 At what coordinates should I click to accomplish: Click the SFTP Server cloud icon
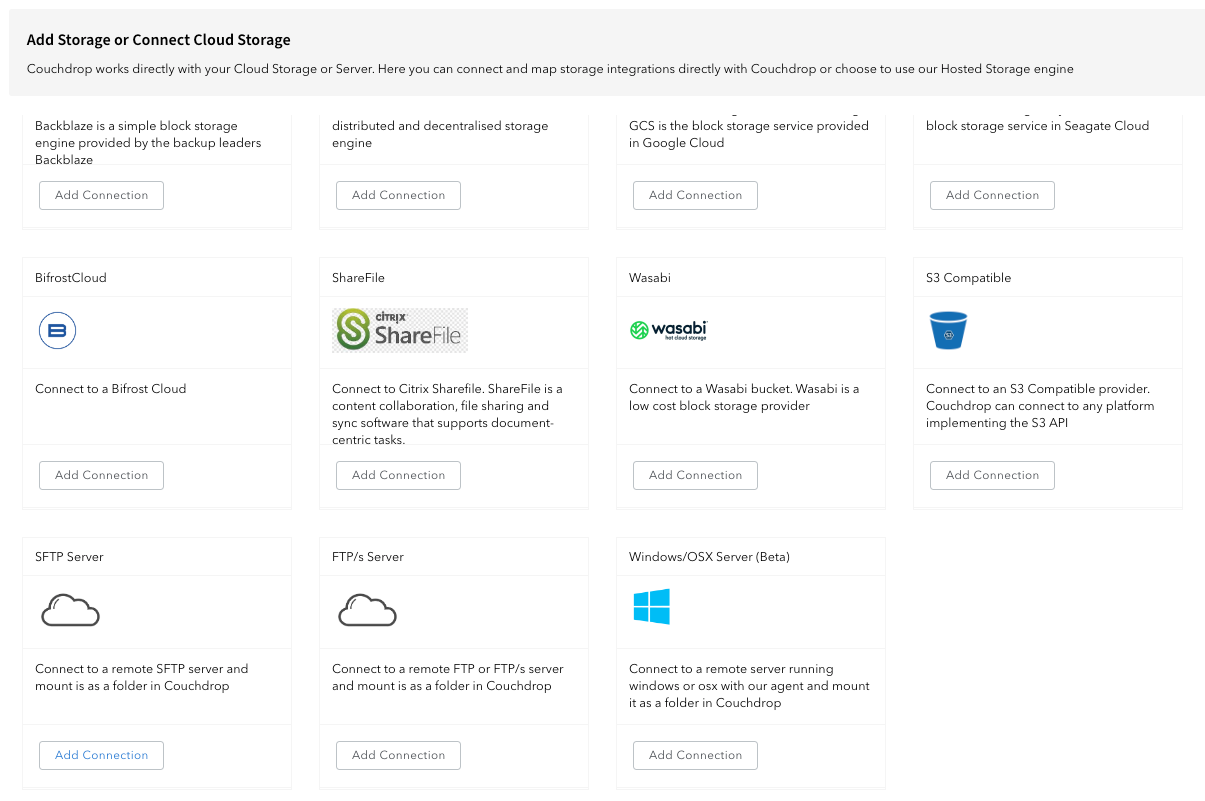70,610
